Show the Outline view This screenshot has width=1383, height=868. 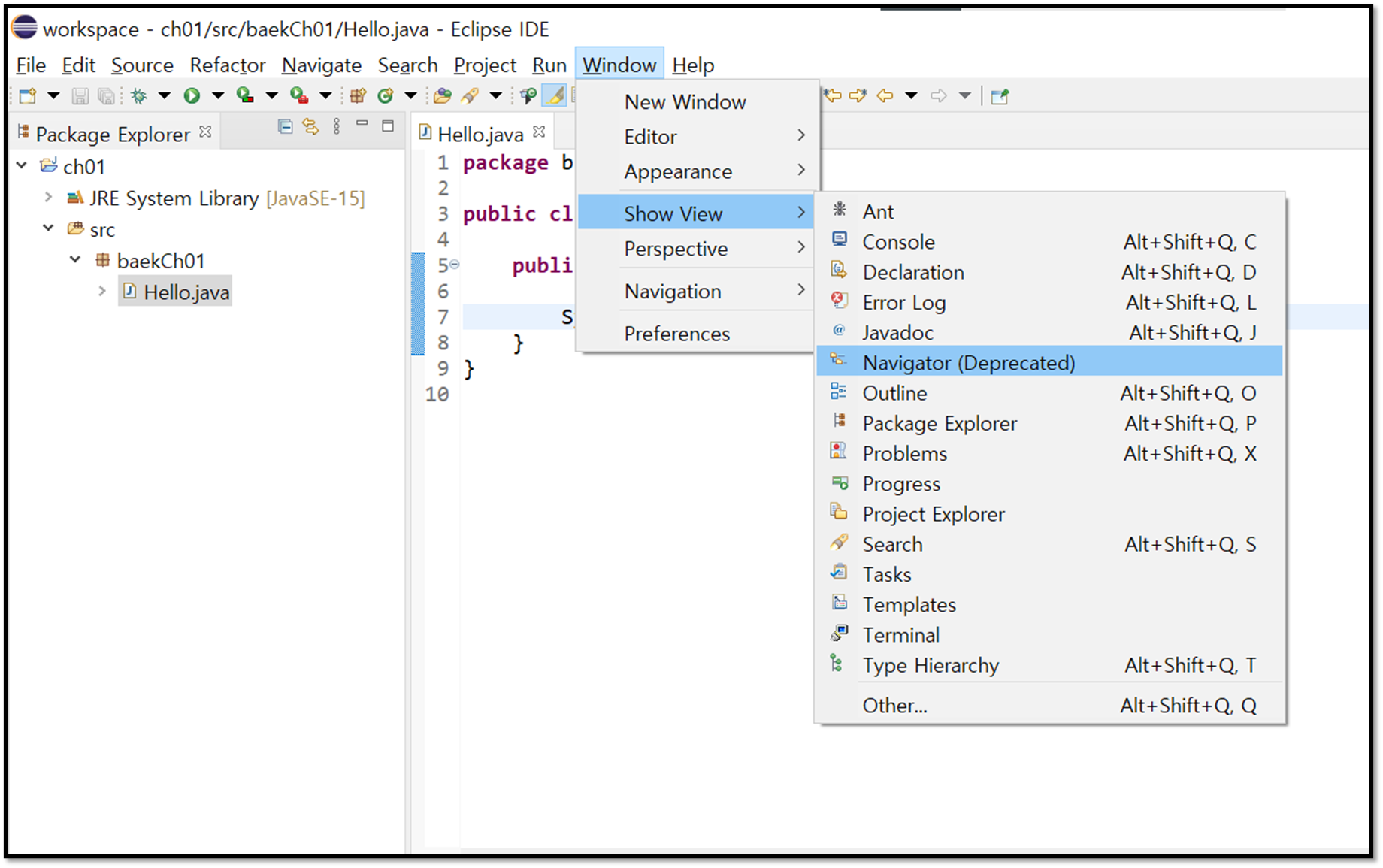[1049, 393]
